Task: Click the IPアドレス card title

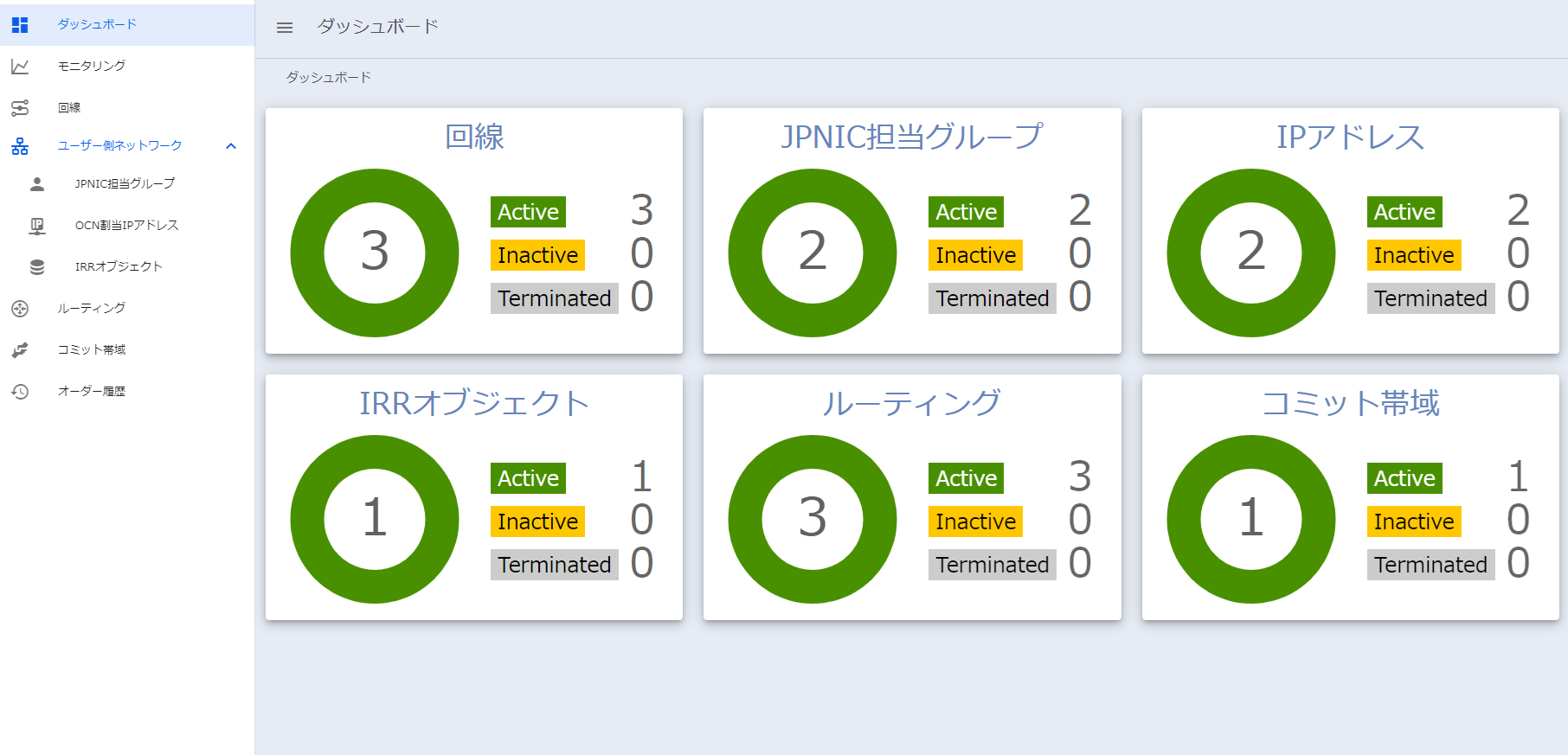Action: 1350,137
